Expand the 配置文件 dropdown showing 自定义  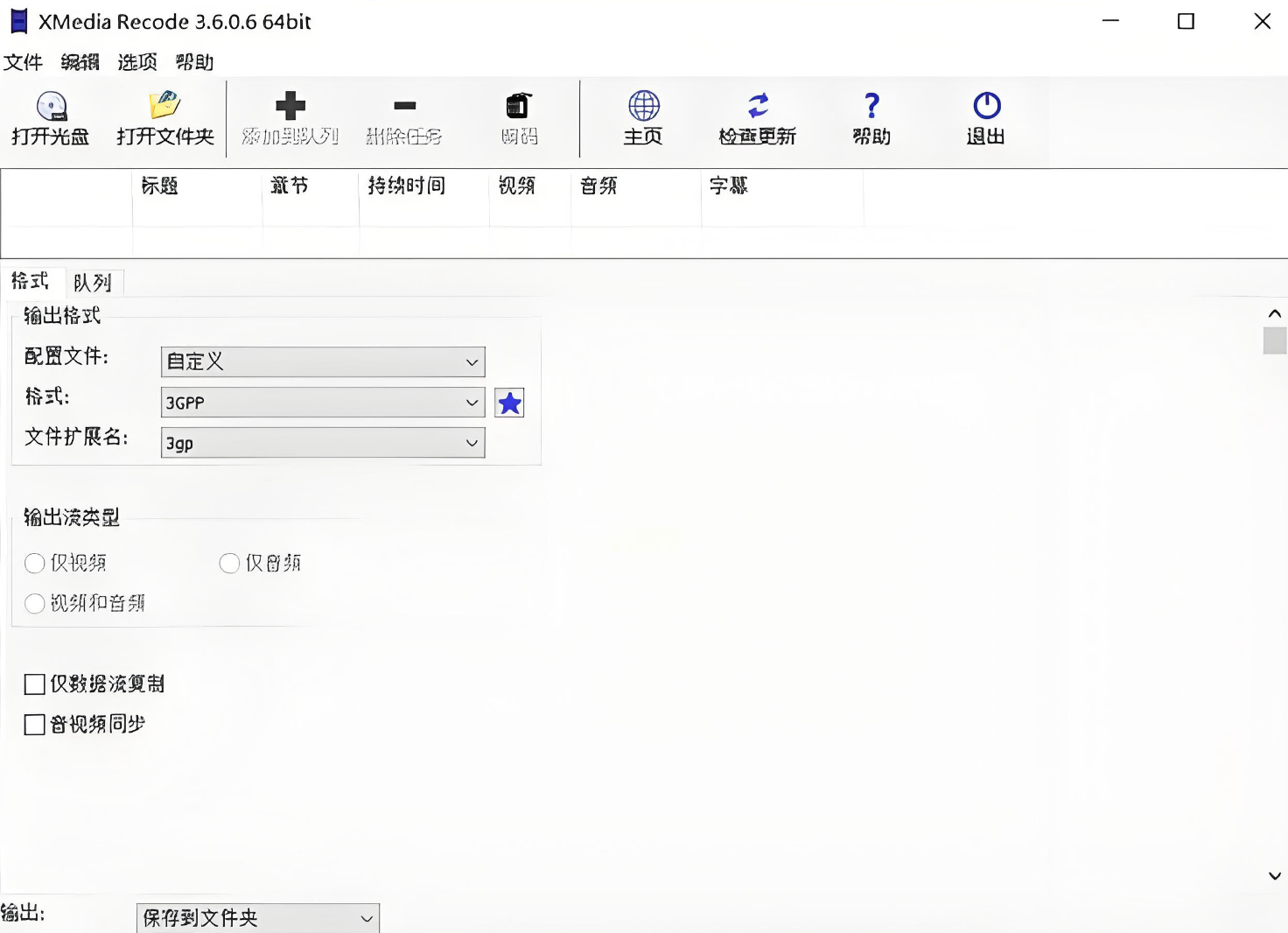tap(323, 362)
